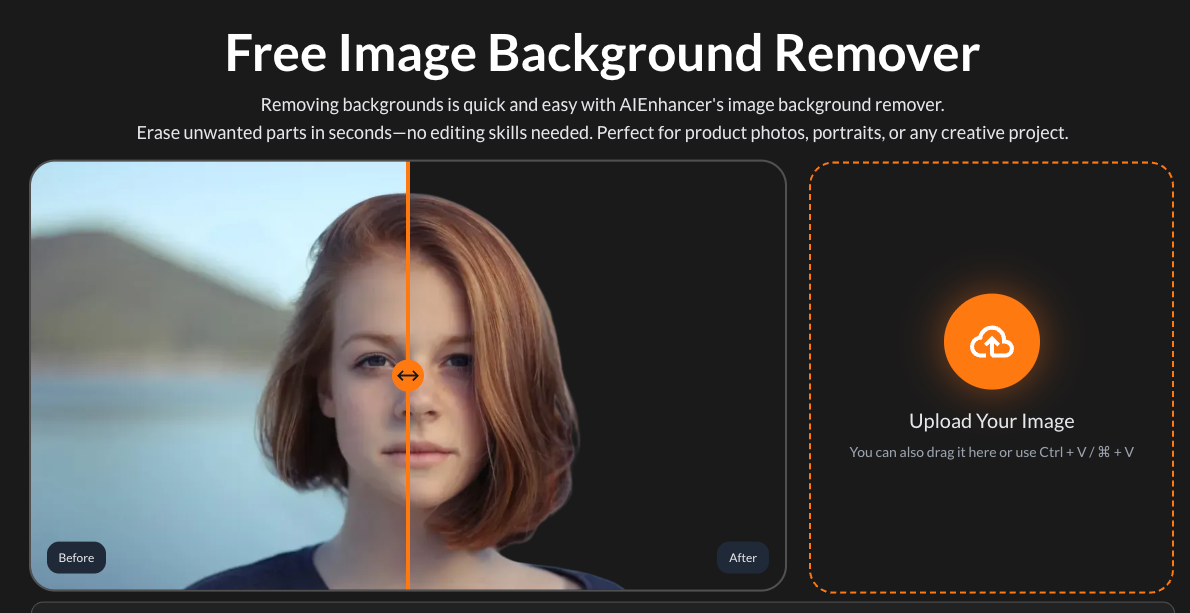This screenshot has height=613, width=1190.
Task: Click the vertical orange divider line above the handle
Action: point(408,250)
